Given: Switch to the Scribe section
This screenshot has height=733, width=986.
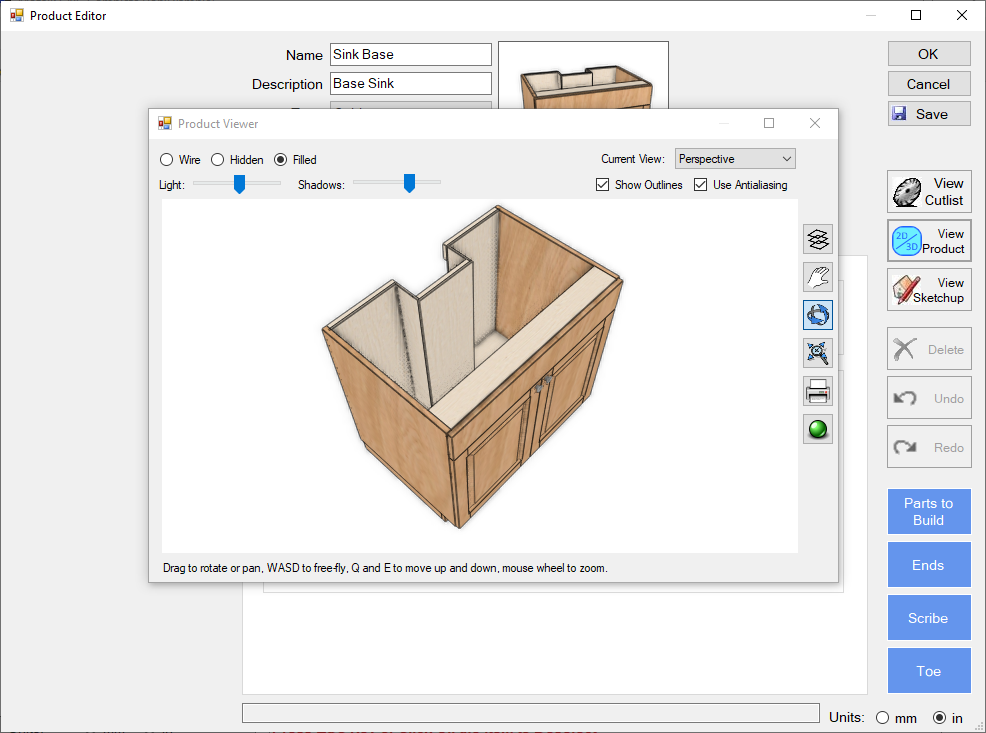Looking at the screenshot, I should coord(928,618).
